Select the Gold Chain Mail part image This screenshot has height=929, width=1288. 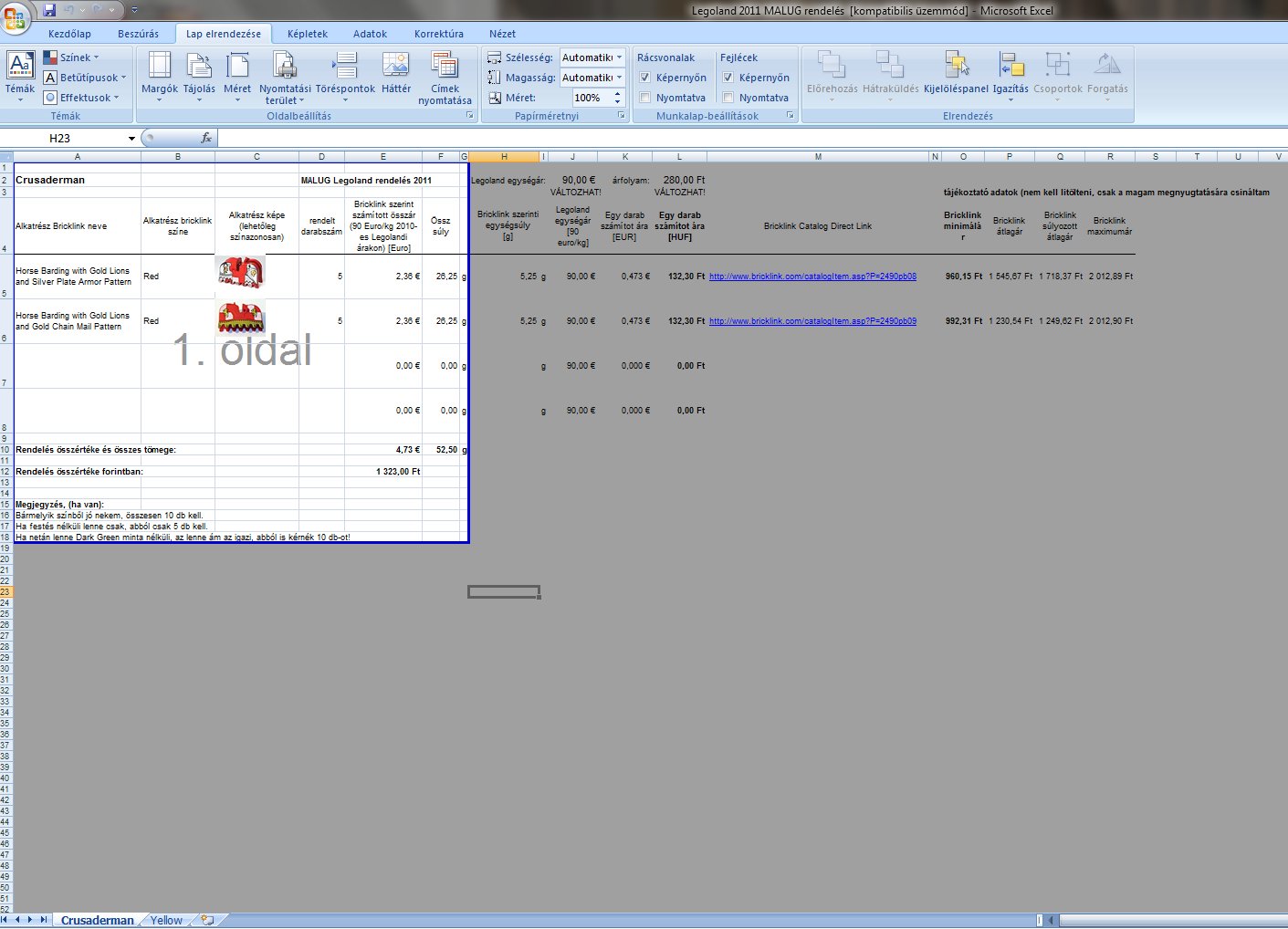tap(241, 318)
